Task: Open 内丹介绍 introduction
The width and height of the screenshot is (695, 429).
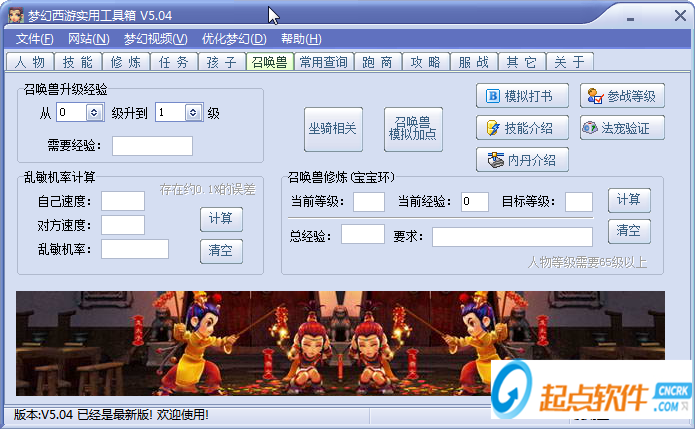Action: click(522, 160)
